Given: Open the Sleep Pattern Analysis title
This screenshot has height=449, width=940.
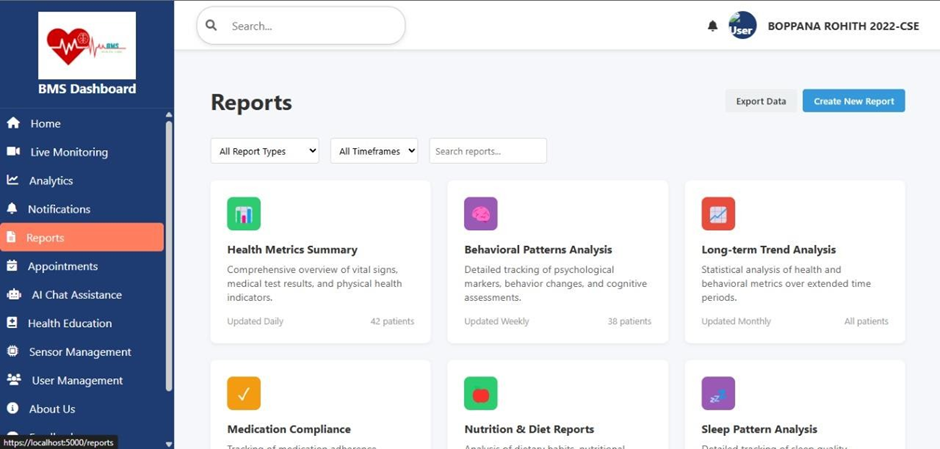Looking at the screenshot, I should pos(759,429).
